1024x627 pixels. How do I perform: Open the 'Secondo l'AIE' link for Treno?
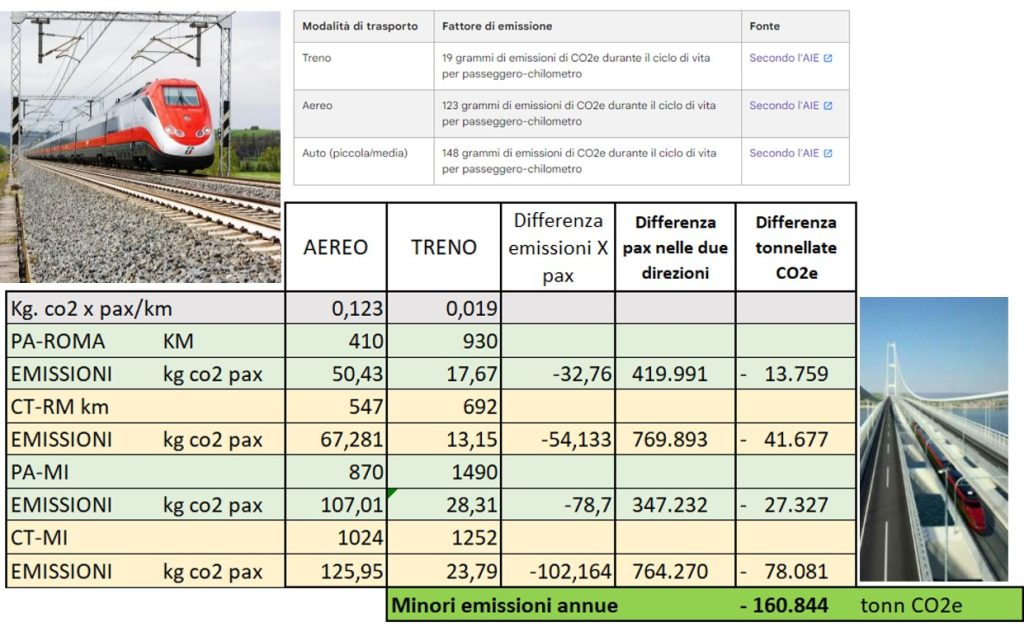(x=784, y=59)
